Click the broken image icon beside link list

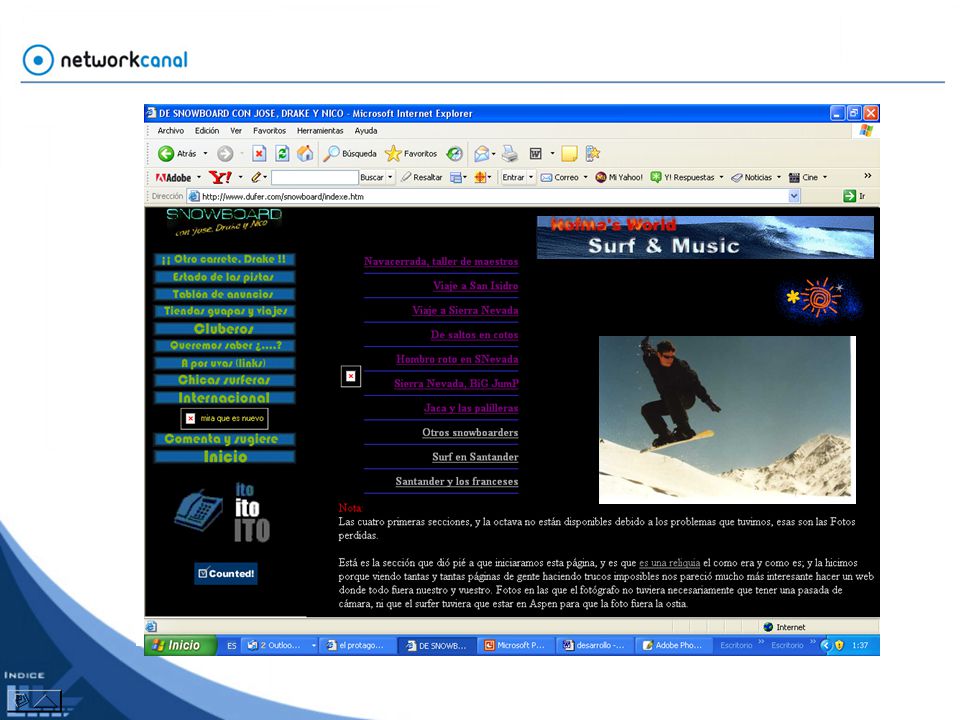[351, 376]
